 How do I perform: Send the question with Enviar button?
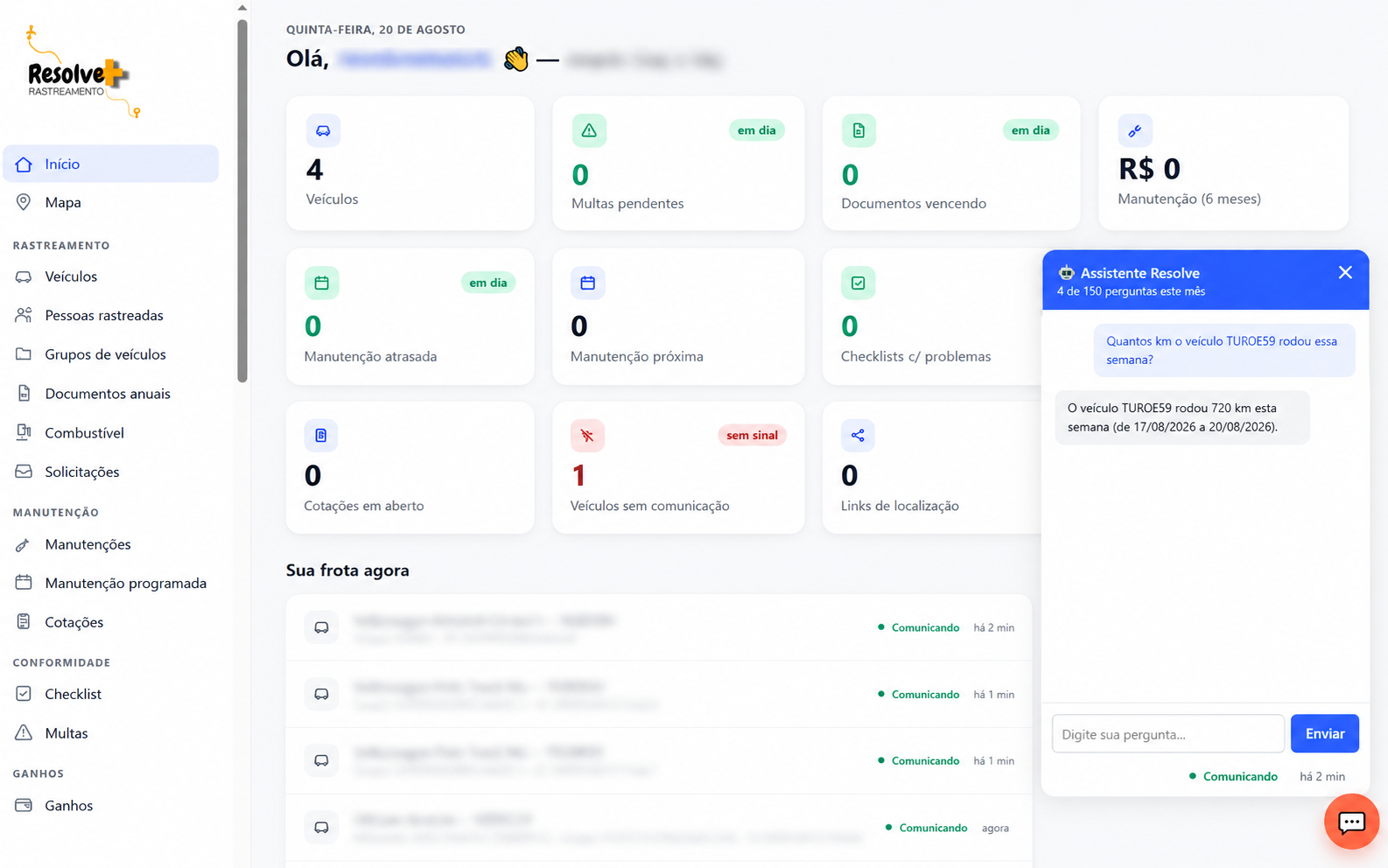coord(1325,733)
